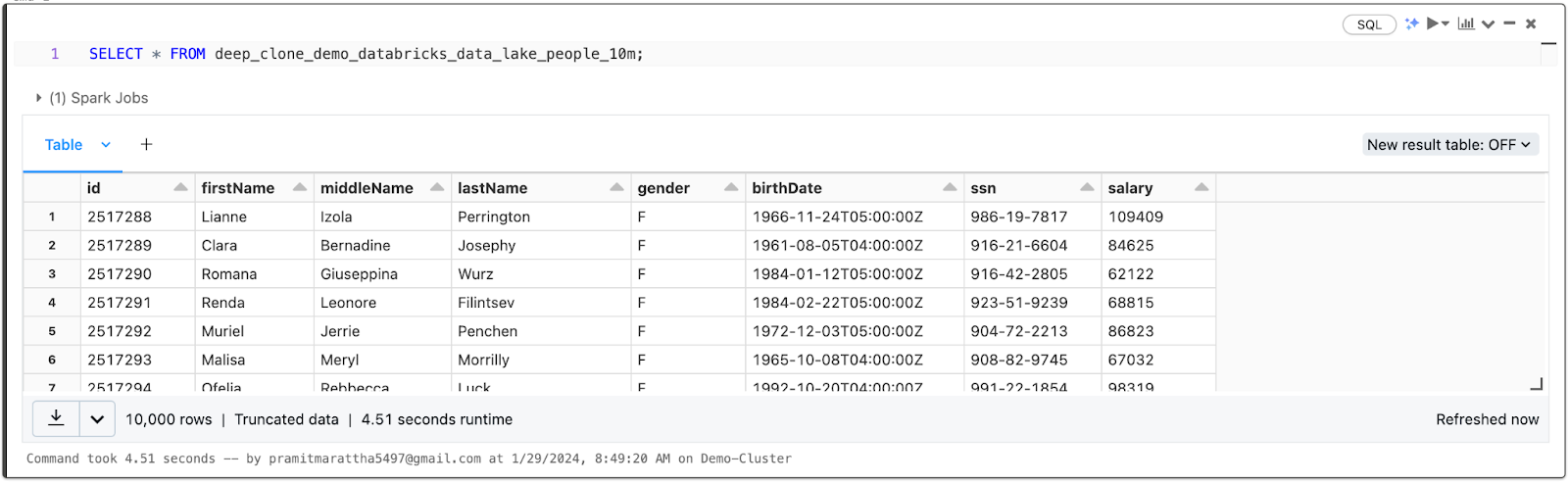
Task: Click the 4.51 seconds runtime text
Action: (x=437, y=419)
